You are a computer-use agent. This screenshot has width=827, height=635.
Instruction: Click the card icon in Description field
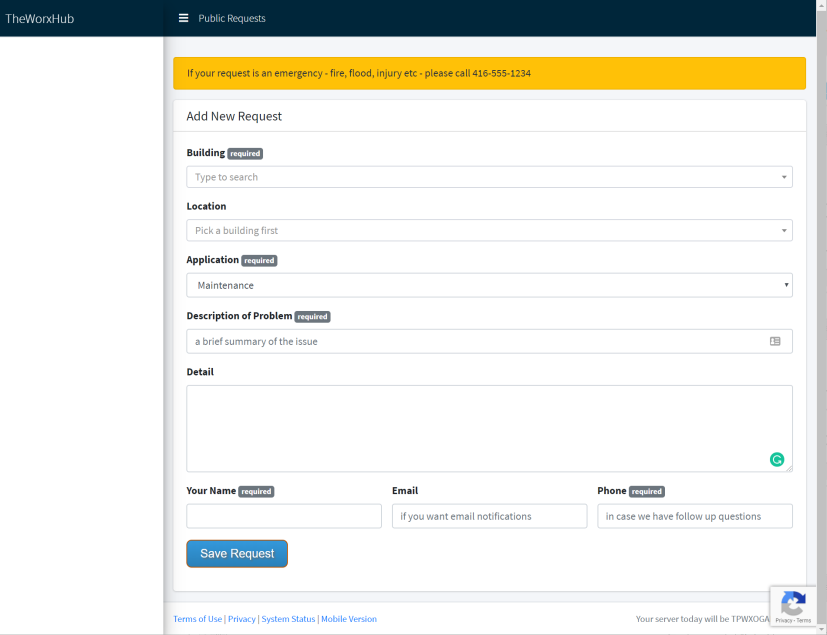tap(775, 341)
